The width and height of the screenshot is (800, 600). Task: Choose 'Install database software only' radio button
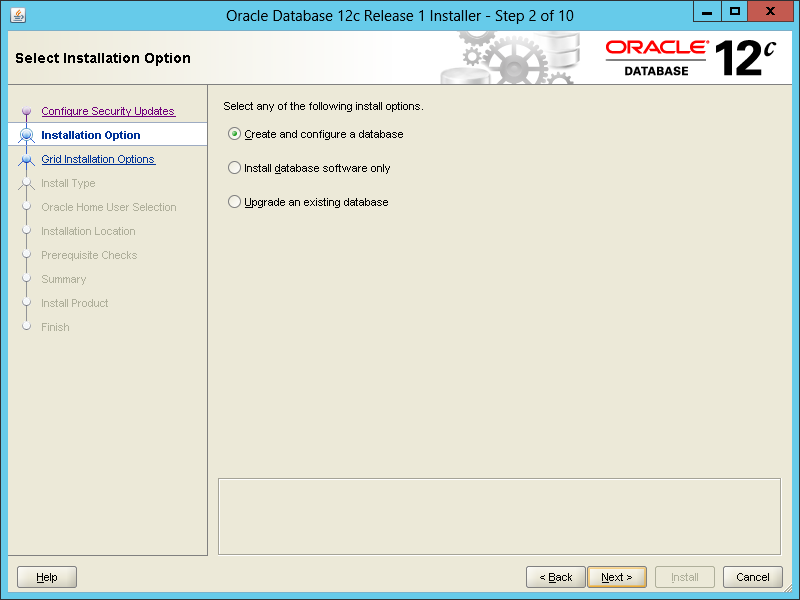pos(234,168)
